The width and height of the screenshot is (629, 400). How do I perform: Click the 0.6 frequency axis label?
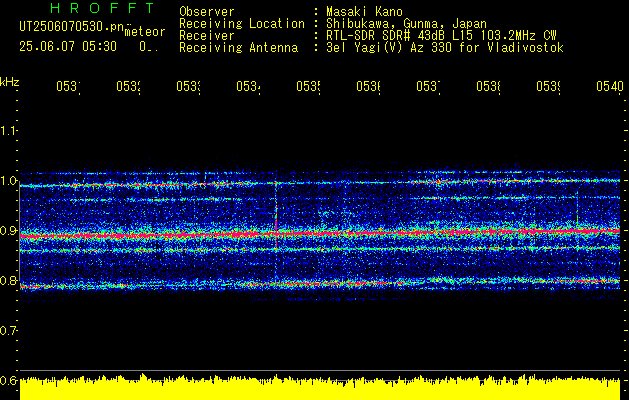[x=8, y=380]
